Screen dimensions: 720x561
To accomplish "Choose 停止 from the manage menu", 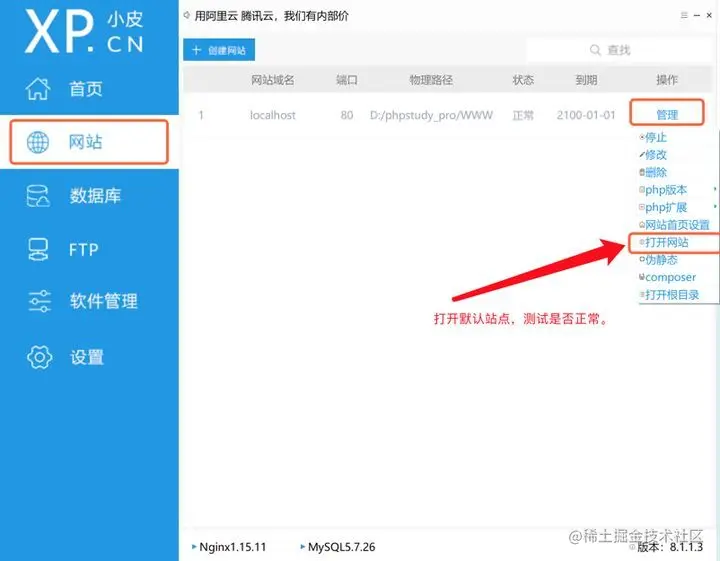I will 655,137.
